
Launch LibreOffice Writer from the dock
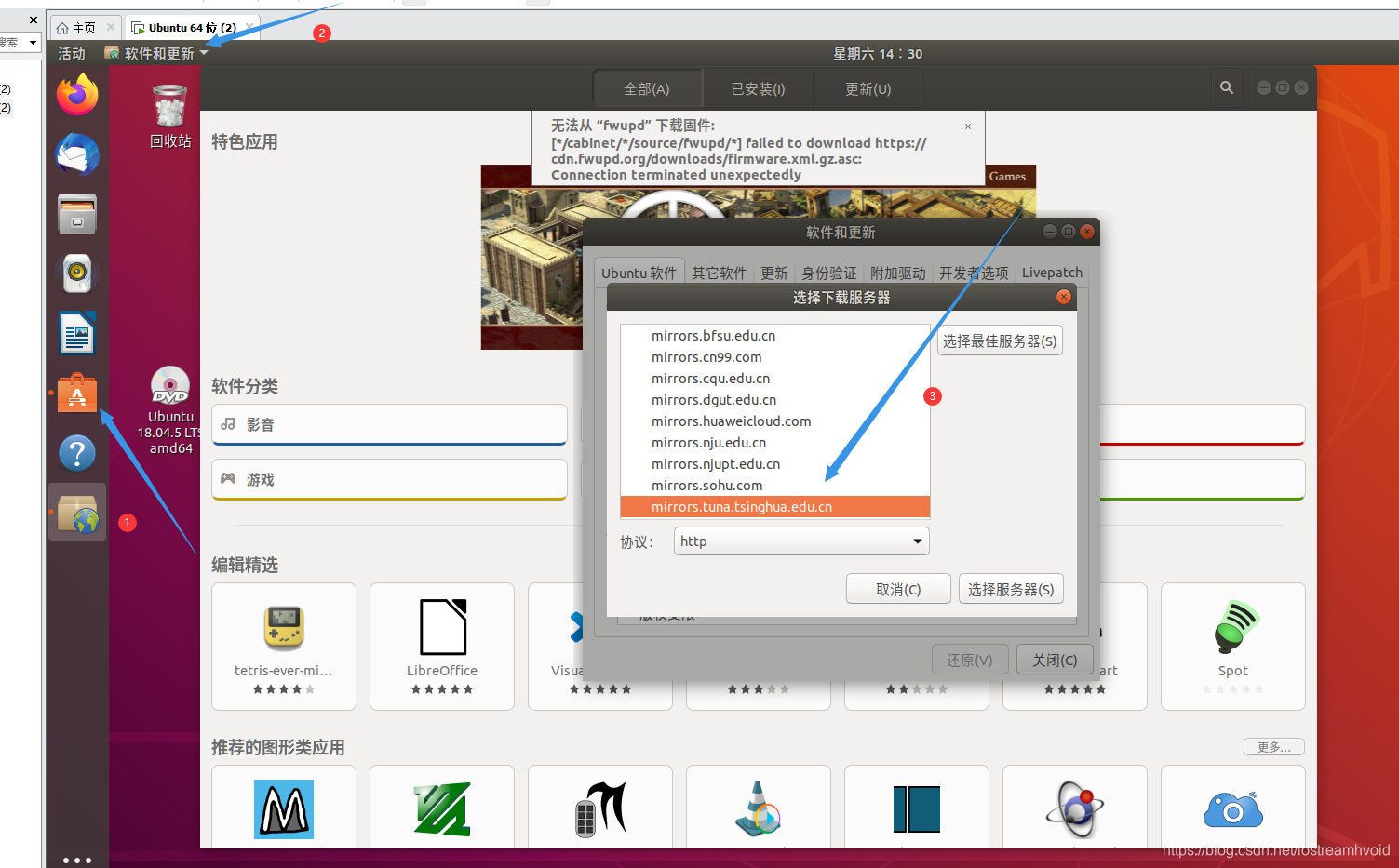coord(77,333)
